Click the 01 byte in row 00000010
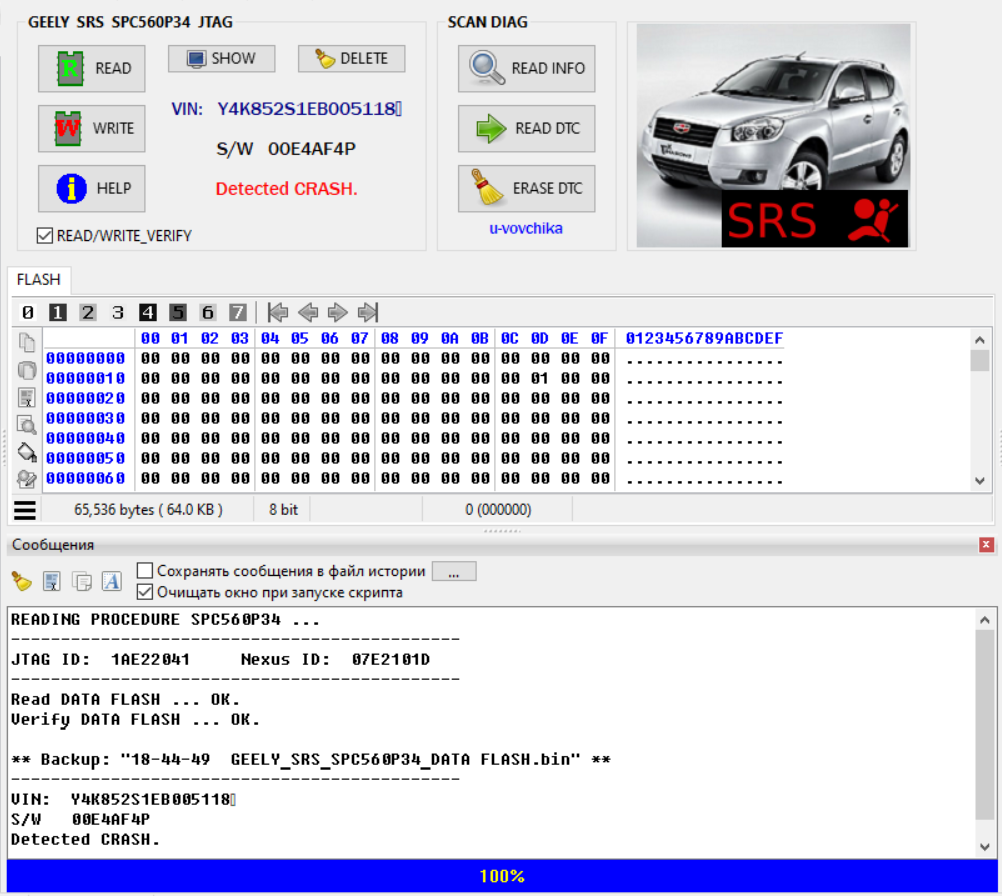The image size is (1002, 896). point(540,378)
